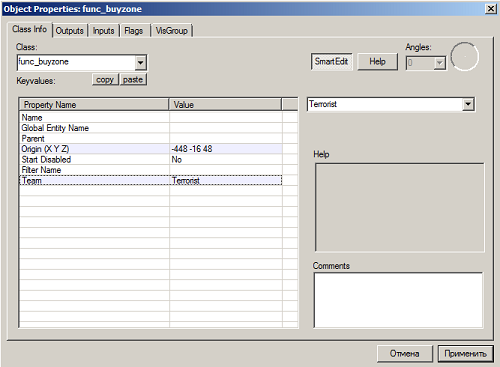The height and width of the screenshot is (367, 500).
Task: Select the Global Entity Name row
Action: (x=151, y=128)
